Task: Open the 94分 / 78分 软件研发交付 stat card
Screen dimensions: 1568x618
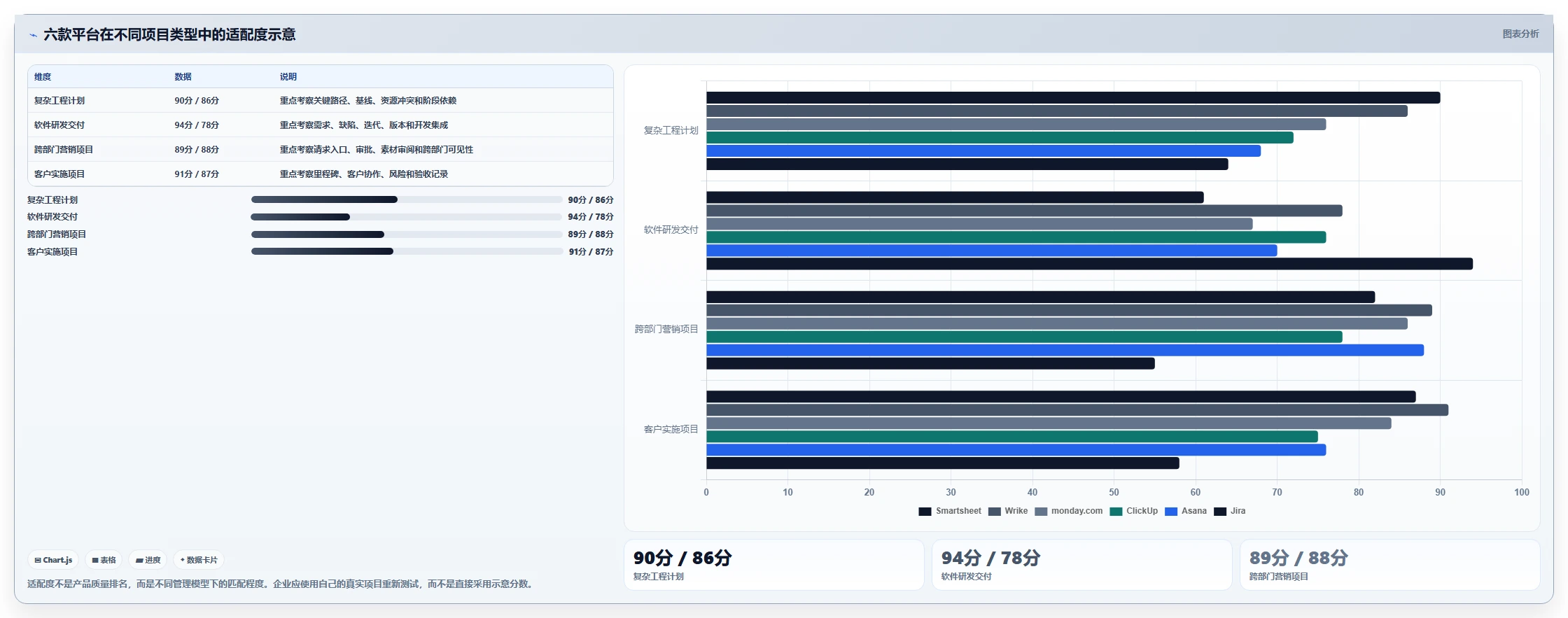Action: click(1082, 565)
